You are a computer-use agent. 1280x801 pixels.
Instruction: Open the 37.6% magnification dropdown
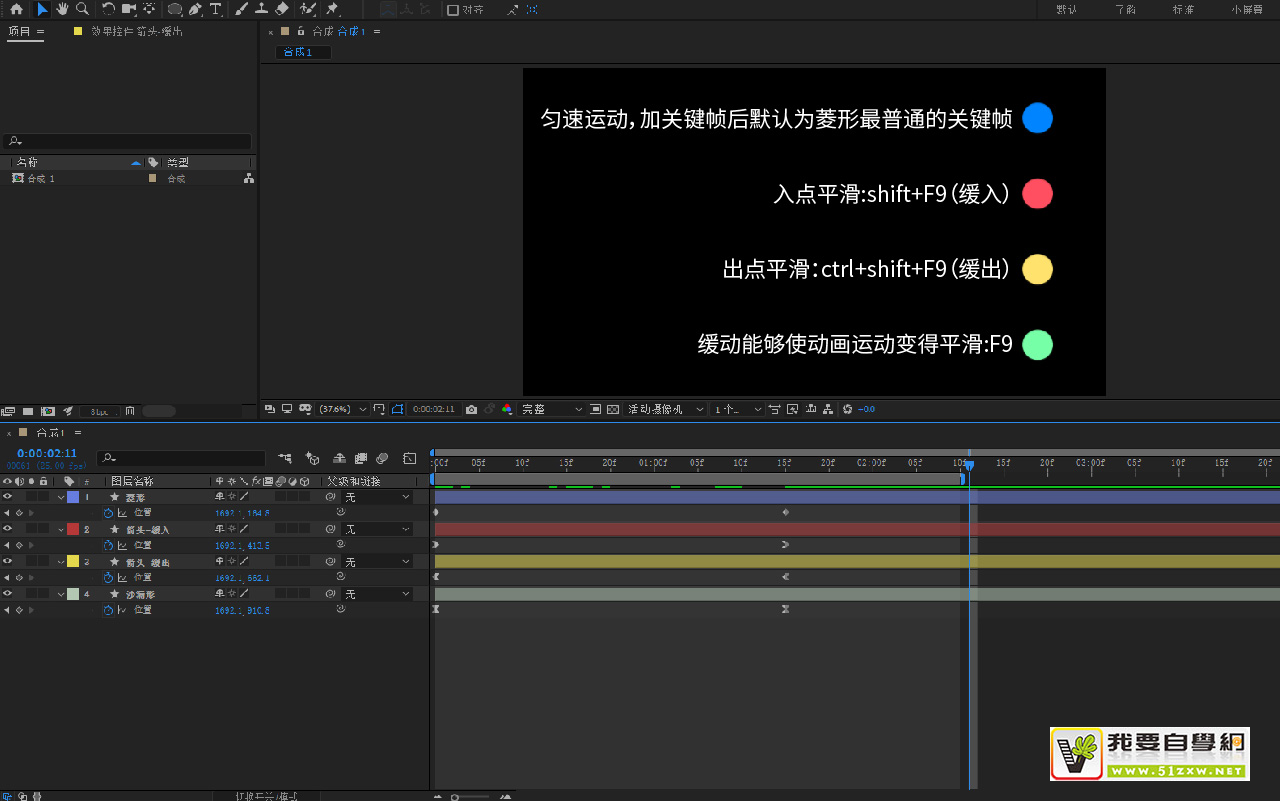(x=342, y=409)
